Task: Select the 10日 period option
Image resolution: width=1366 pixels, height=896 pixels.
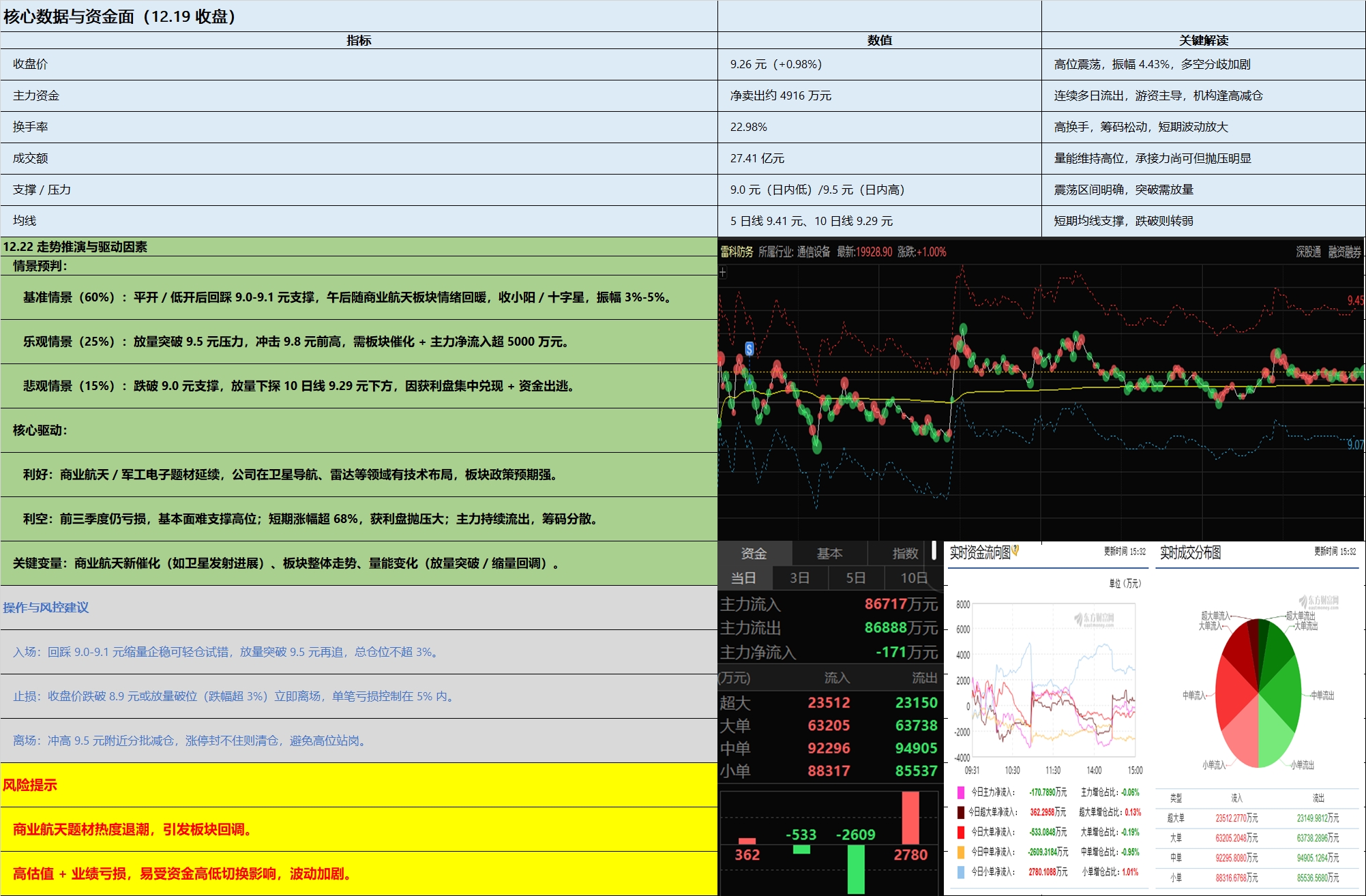Action: coord(913,578)
